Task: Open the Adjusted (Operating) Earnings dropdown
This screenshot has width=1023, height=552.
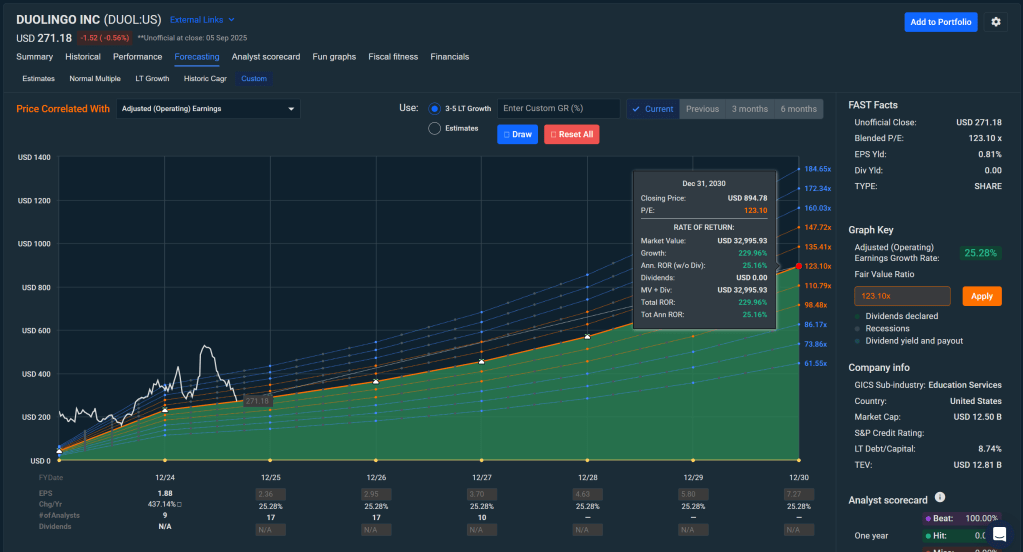Action: 208,109
